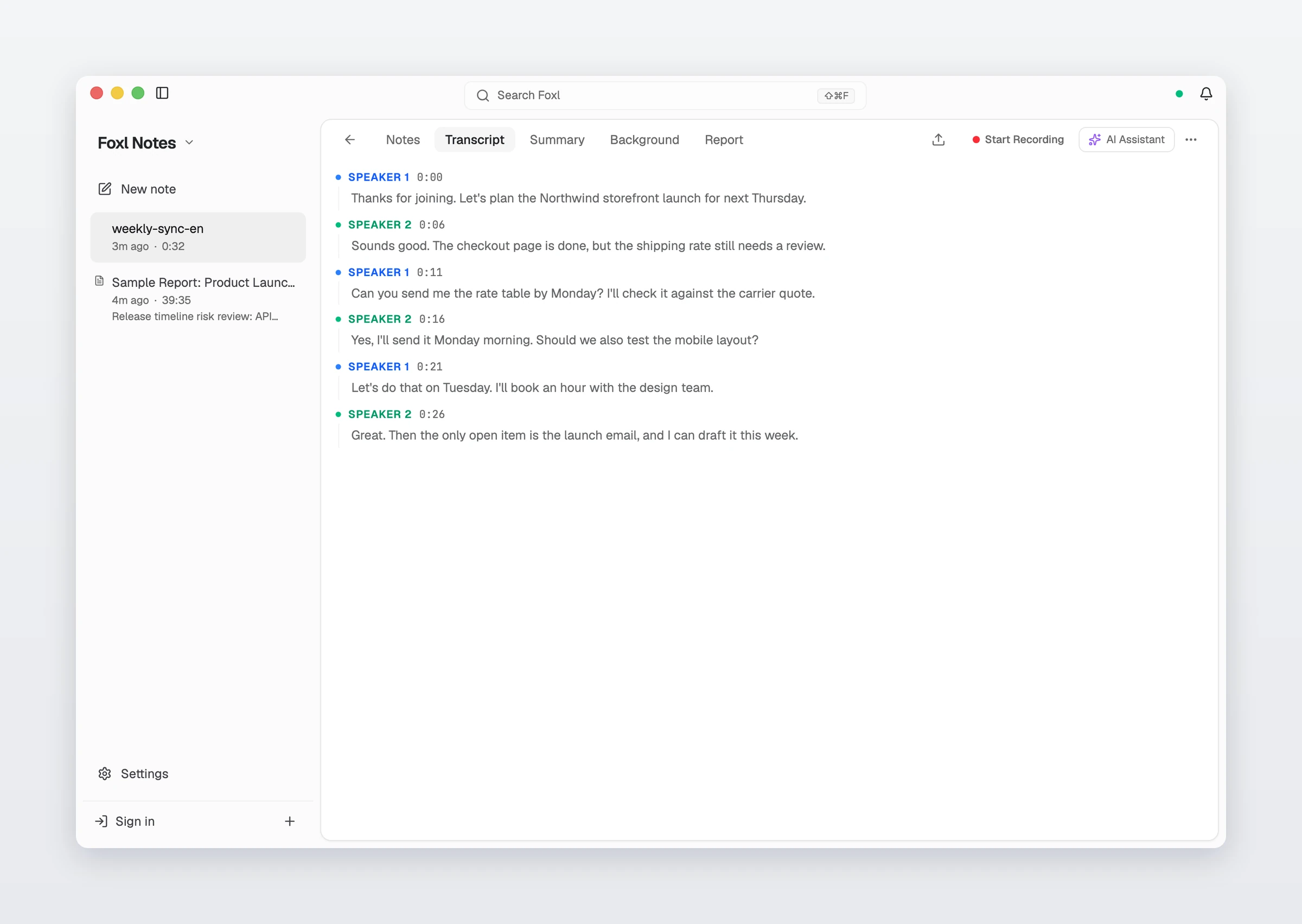The width and height of the screenshot is (1302, 924).
Task: Open Settings from the sidebar
Action: [144, 774]
